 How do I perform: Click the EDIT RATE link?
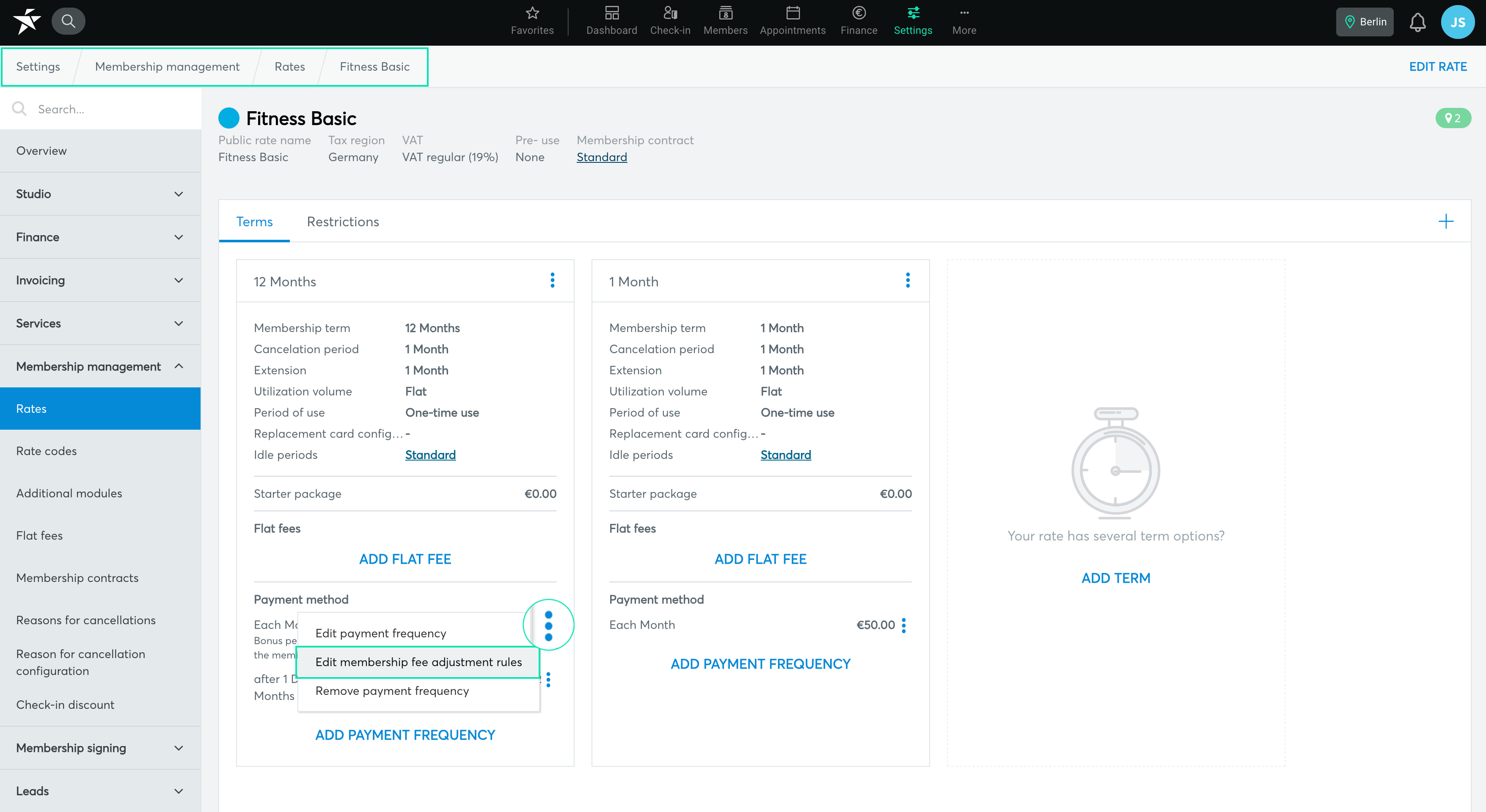coord(1437,66)
